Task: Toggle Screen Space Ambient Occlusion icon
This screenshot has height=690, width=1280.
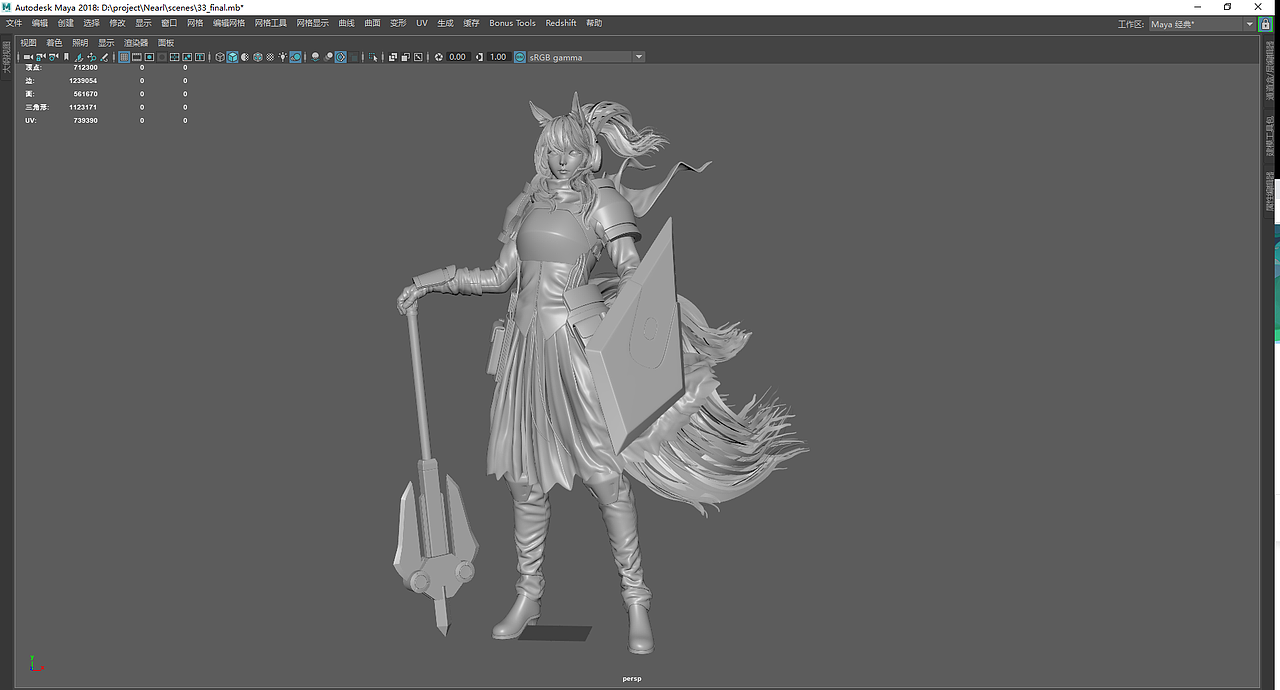Action: click(x=315, y=57)
